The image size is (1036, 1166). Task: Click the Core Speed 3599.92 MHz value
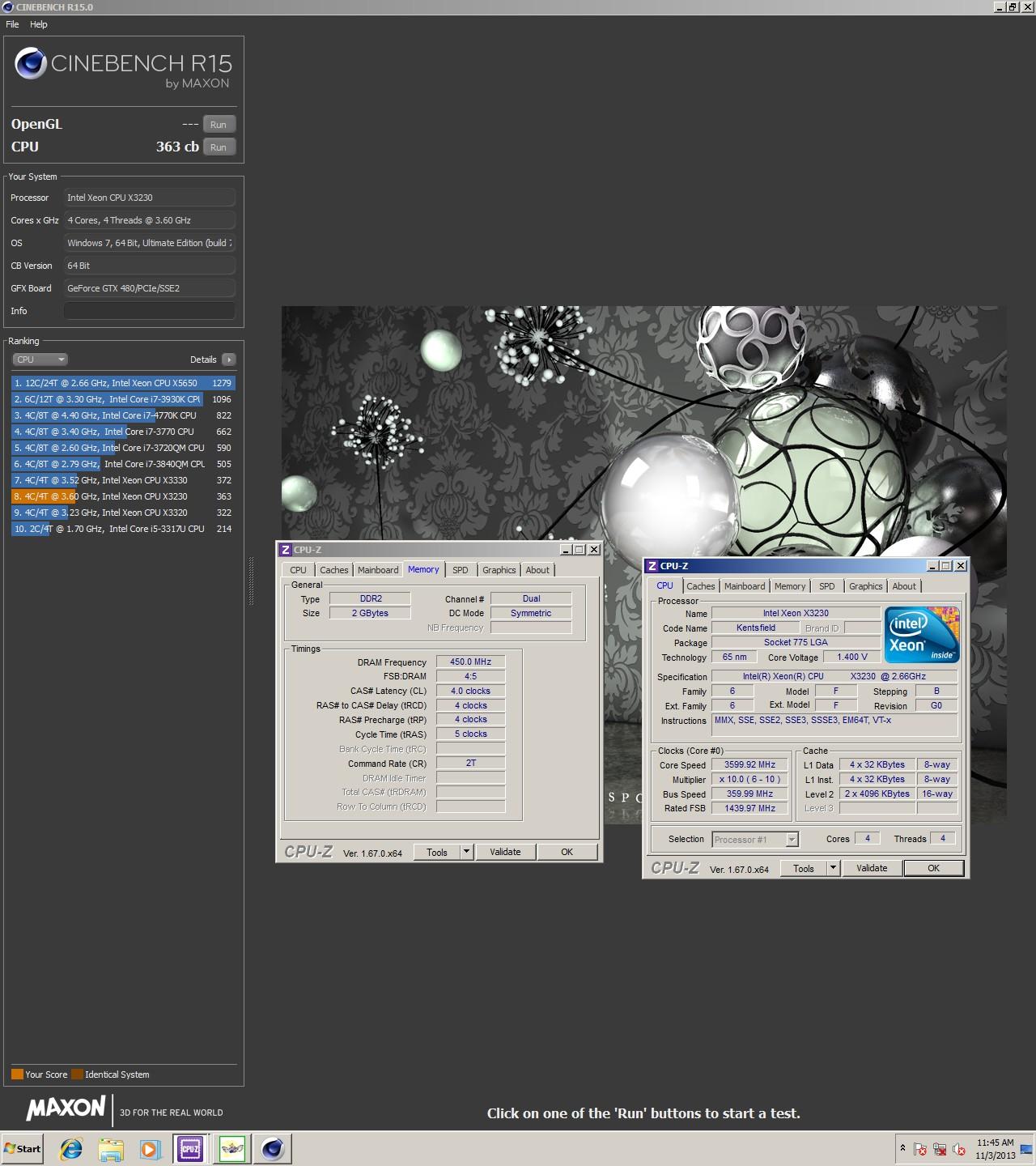pos(749,764)
